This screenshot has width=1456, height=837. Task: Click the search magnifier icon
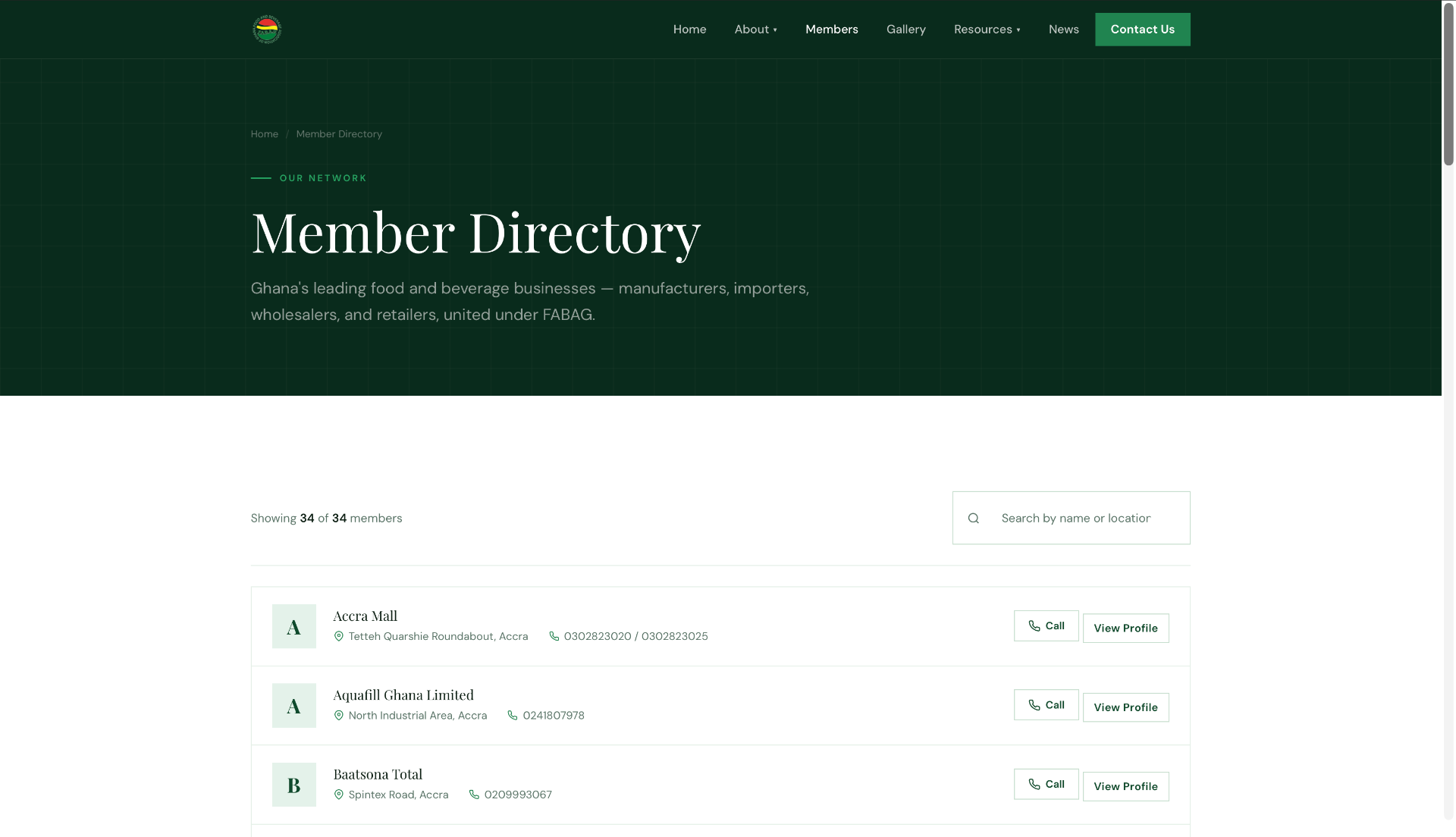(x=974, y=519)
